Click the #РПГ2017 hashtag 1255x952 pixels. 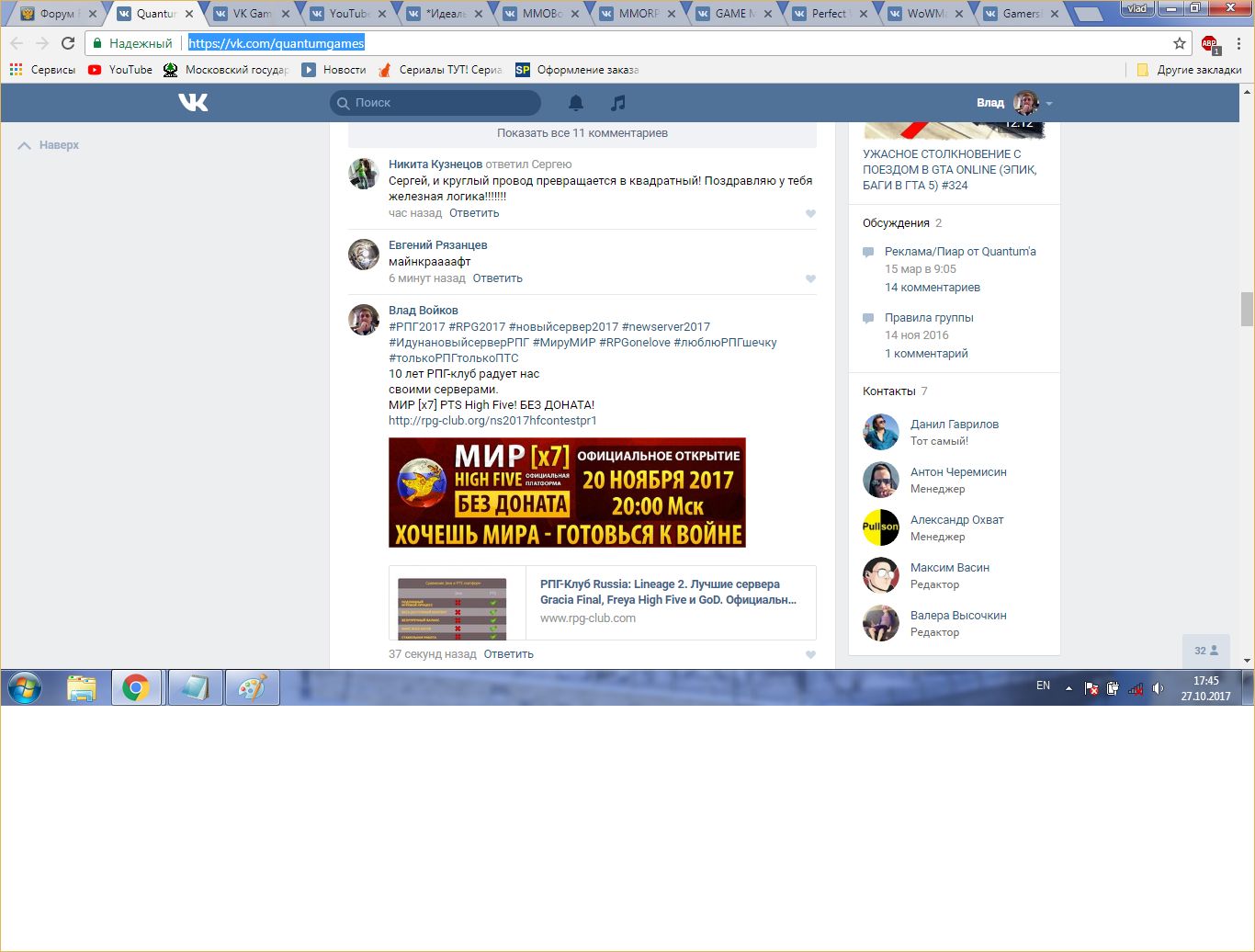pos(417,327)
